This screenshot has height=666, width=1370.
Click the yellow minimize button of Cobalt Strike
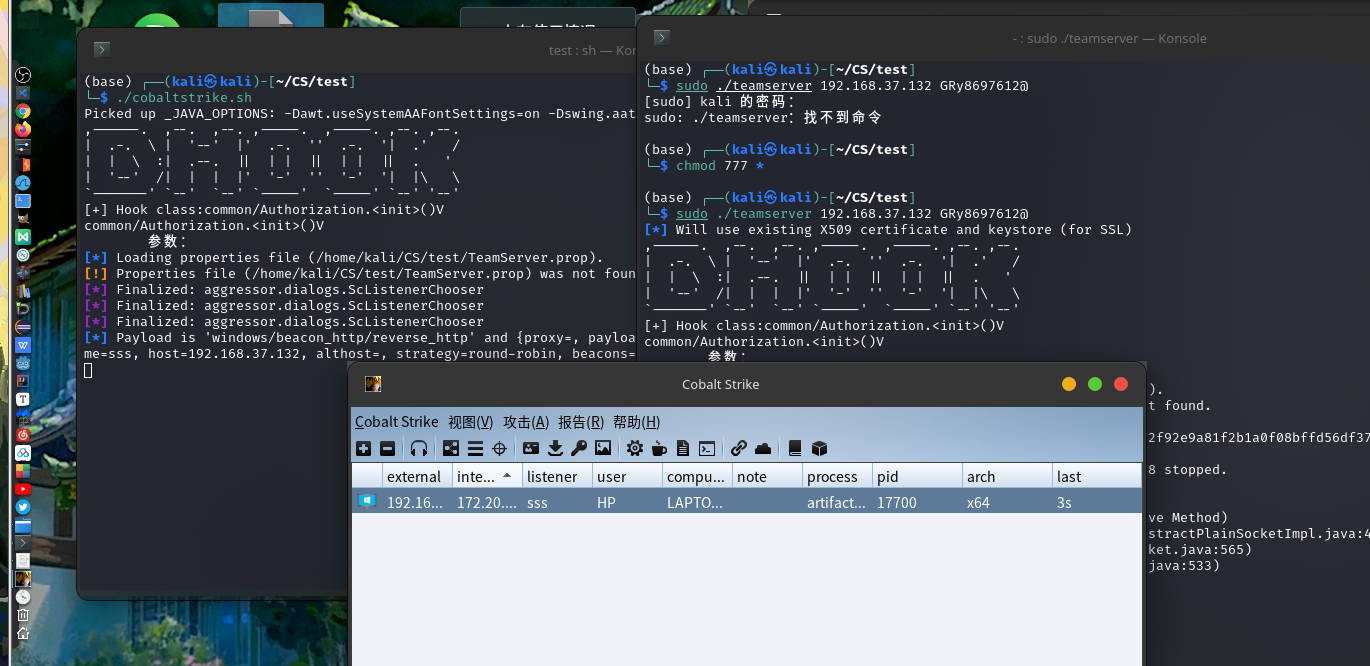[x=1069, y=384]
